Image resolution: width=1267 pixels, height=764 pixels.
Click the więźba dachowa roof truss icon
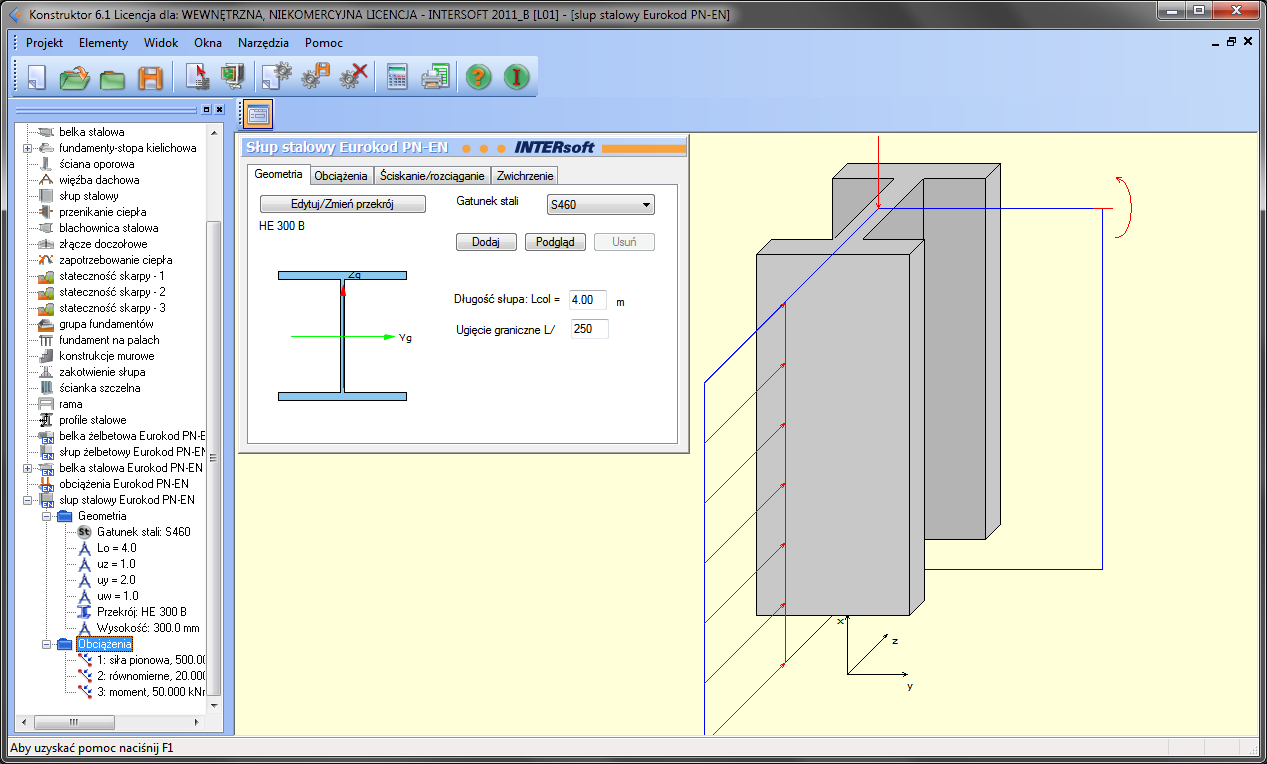(45, 180)
